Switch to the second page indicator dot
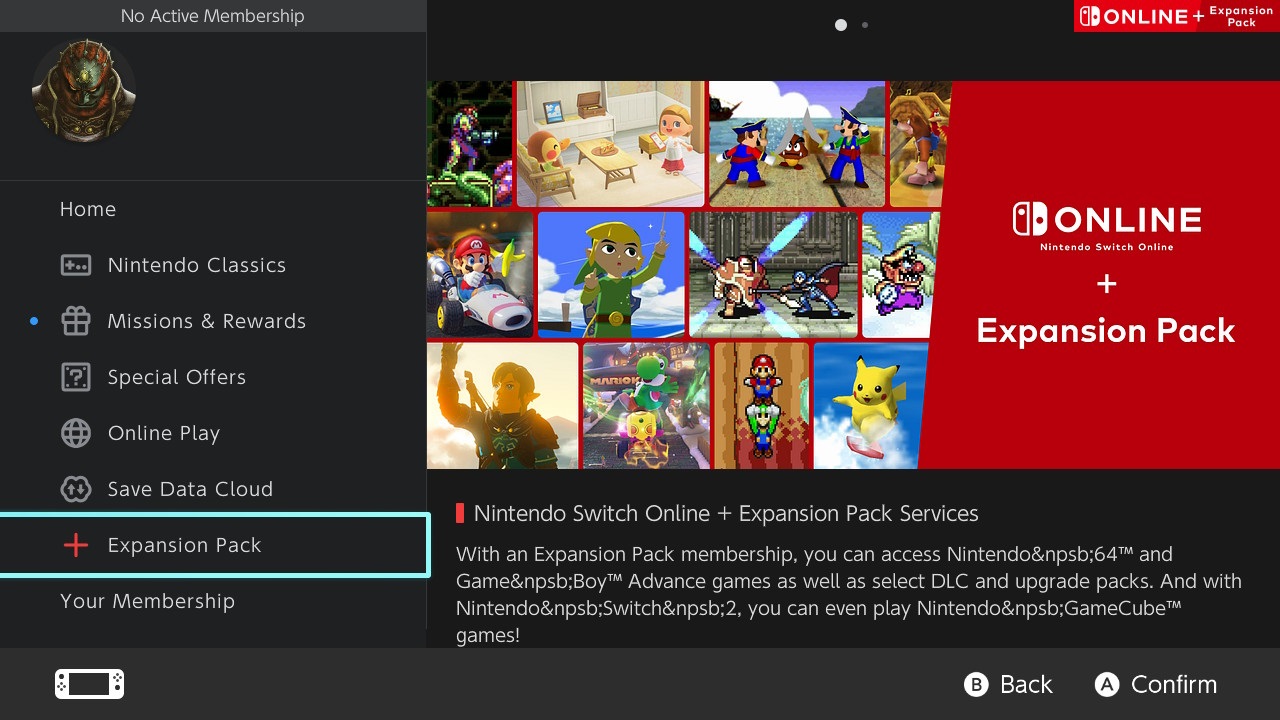This screenshot has height=720, width=1280. [x=865, y=25]
